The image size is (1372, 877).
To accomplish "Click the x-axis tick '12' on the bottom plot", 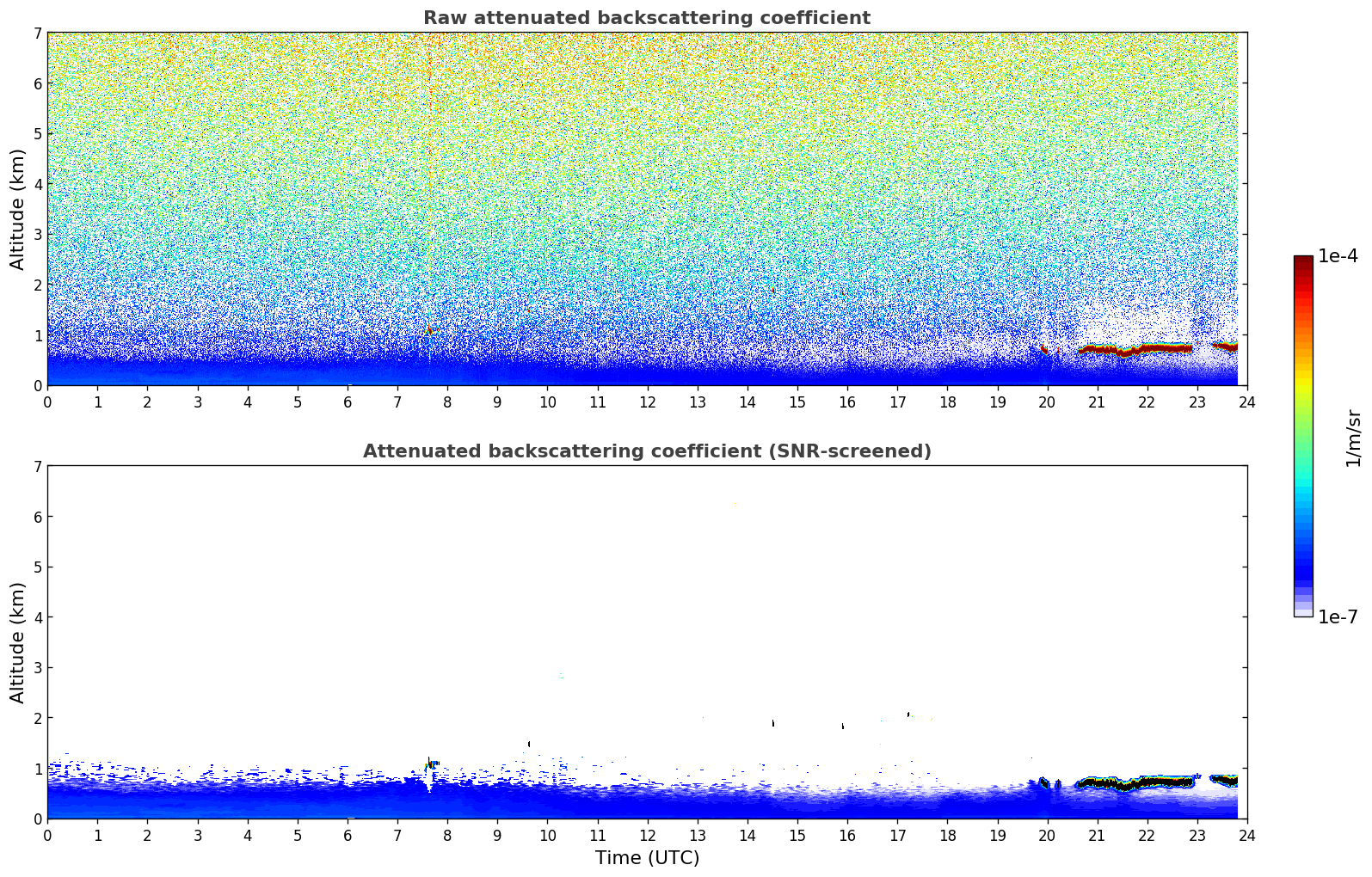I will [x=647, y=835].
